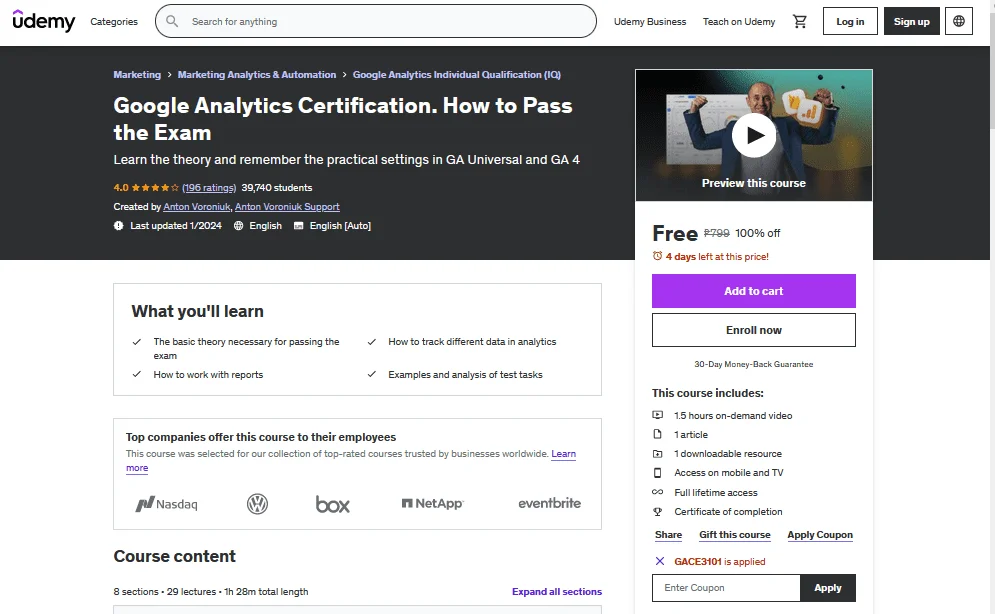
Task: Click the downloadable resource icon
Action: [x=657, y=454]
